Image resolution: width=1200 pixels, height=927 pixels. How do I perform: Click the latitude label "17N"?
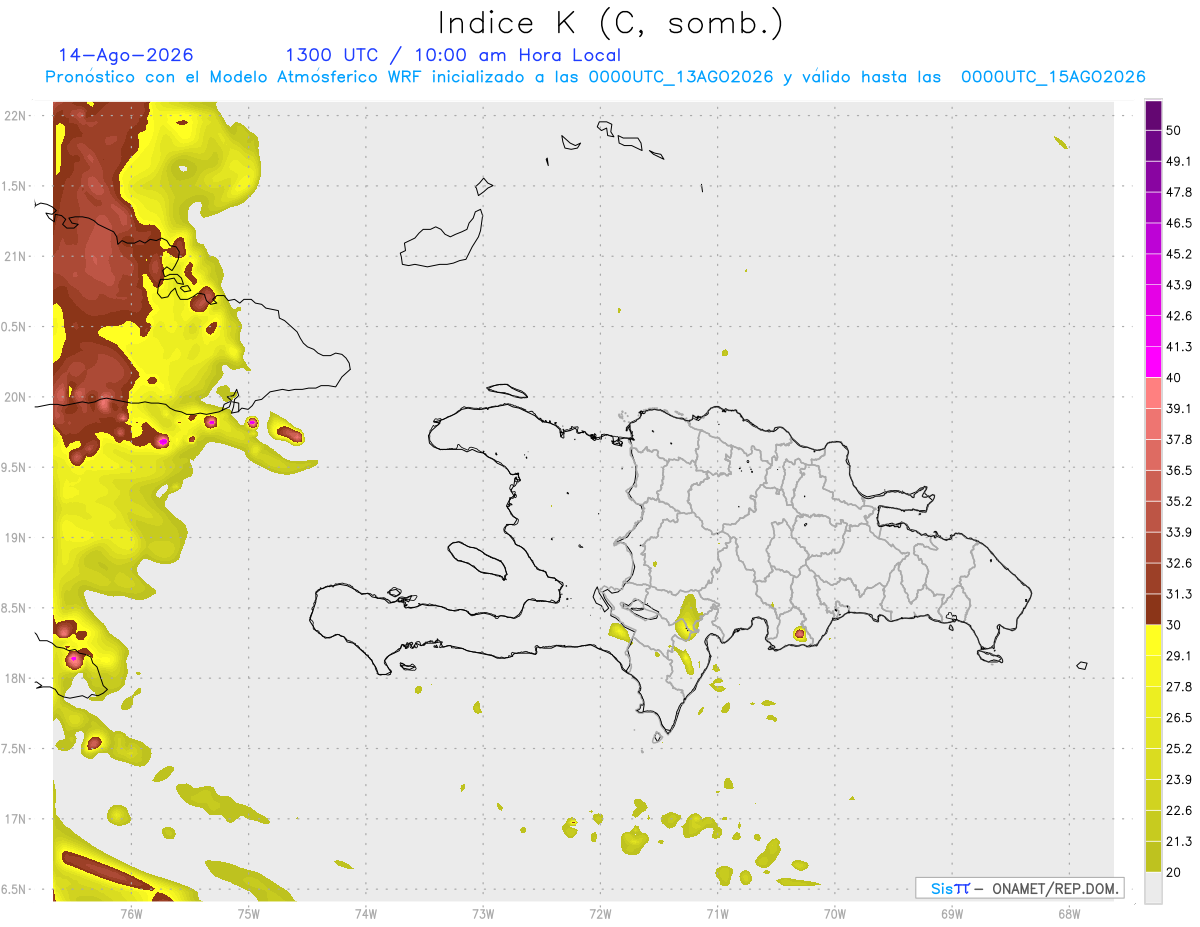coord(16,819)
